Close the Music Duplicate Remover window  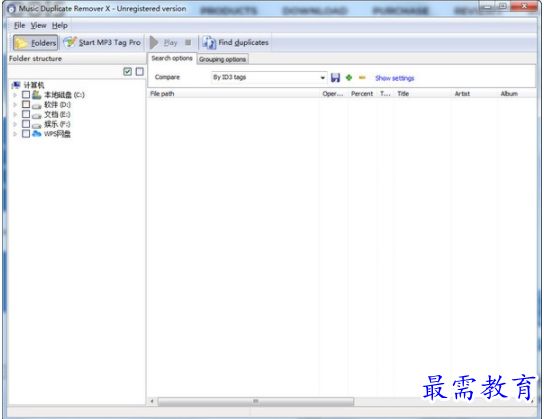tap(524, 7)
